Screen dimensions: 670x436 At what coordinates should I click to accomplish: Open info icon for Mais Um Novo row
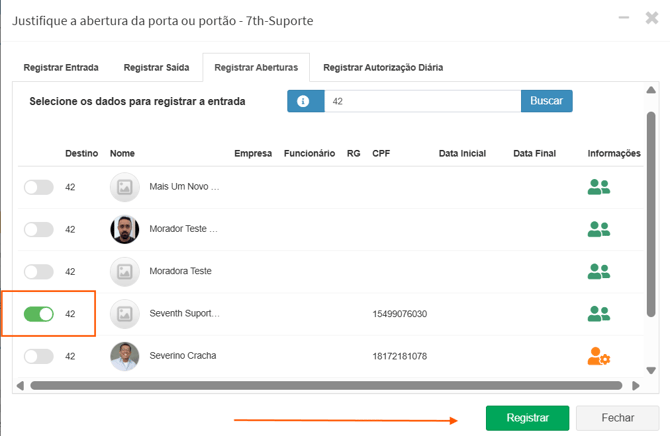pyautogui.click(x=598, y=187)
